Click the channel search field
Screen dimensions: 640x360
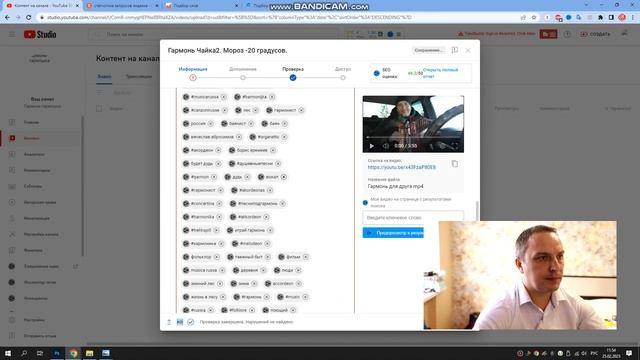pyautogui.click(x=212, y=34)
